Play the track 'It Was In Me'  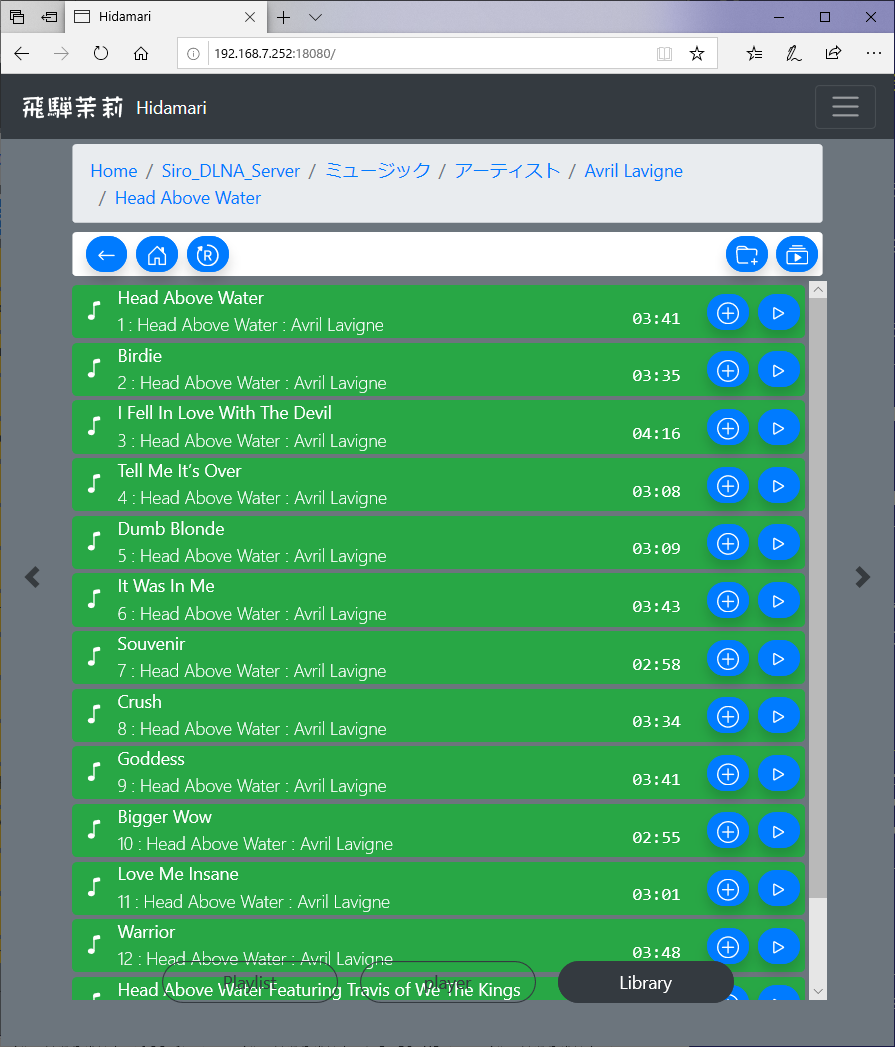click(x=778, y=601)
